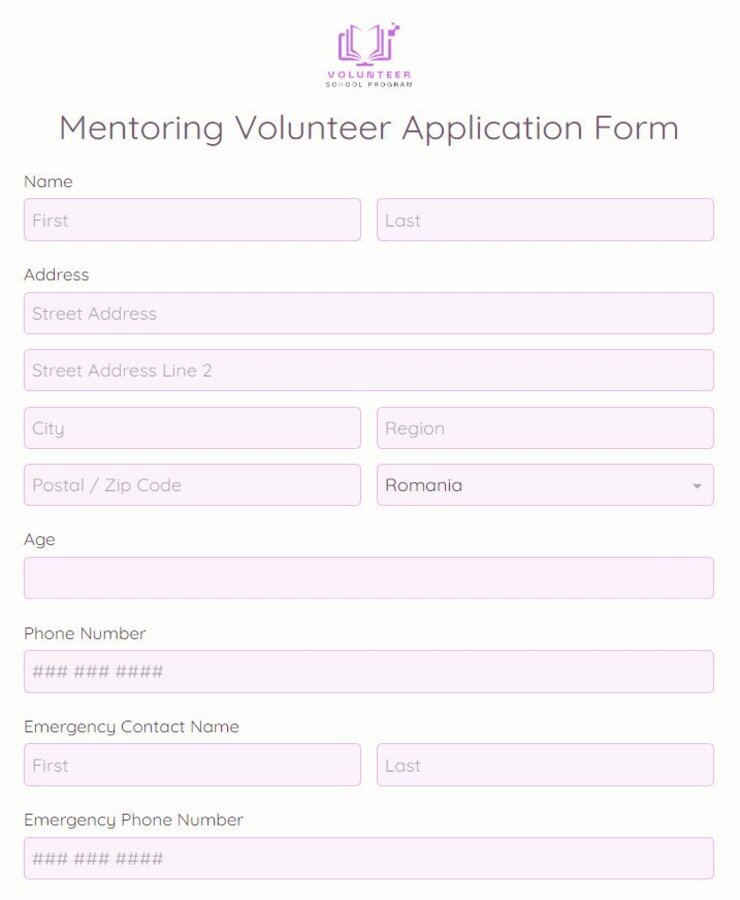The image size is (740, 900).
Task: Click the First name input field
Action: [x=191, y=220]
